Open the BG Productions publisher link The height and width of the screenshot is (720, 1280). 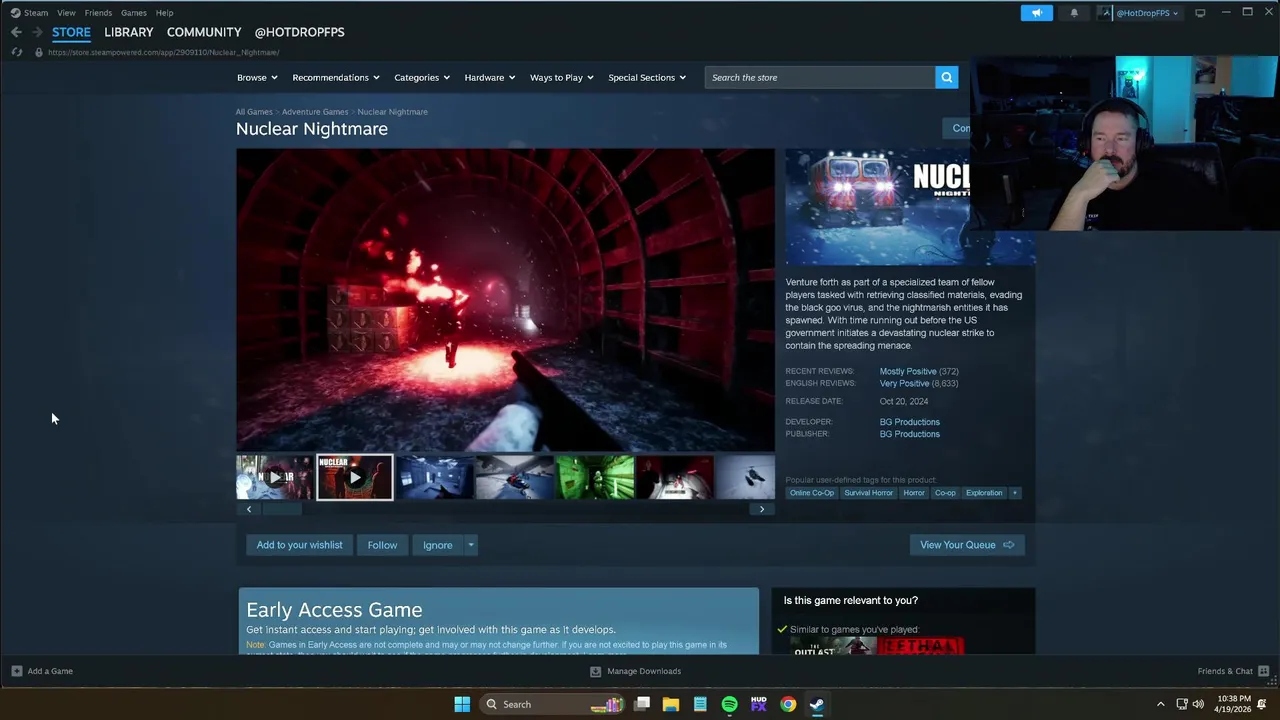[x=909, y=434]
